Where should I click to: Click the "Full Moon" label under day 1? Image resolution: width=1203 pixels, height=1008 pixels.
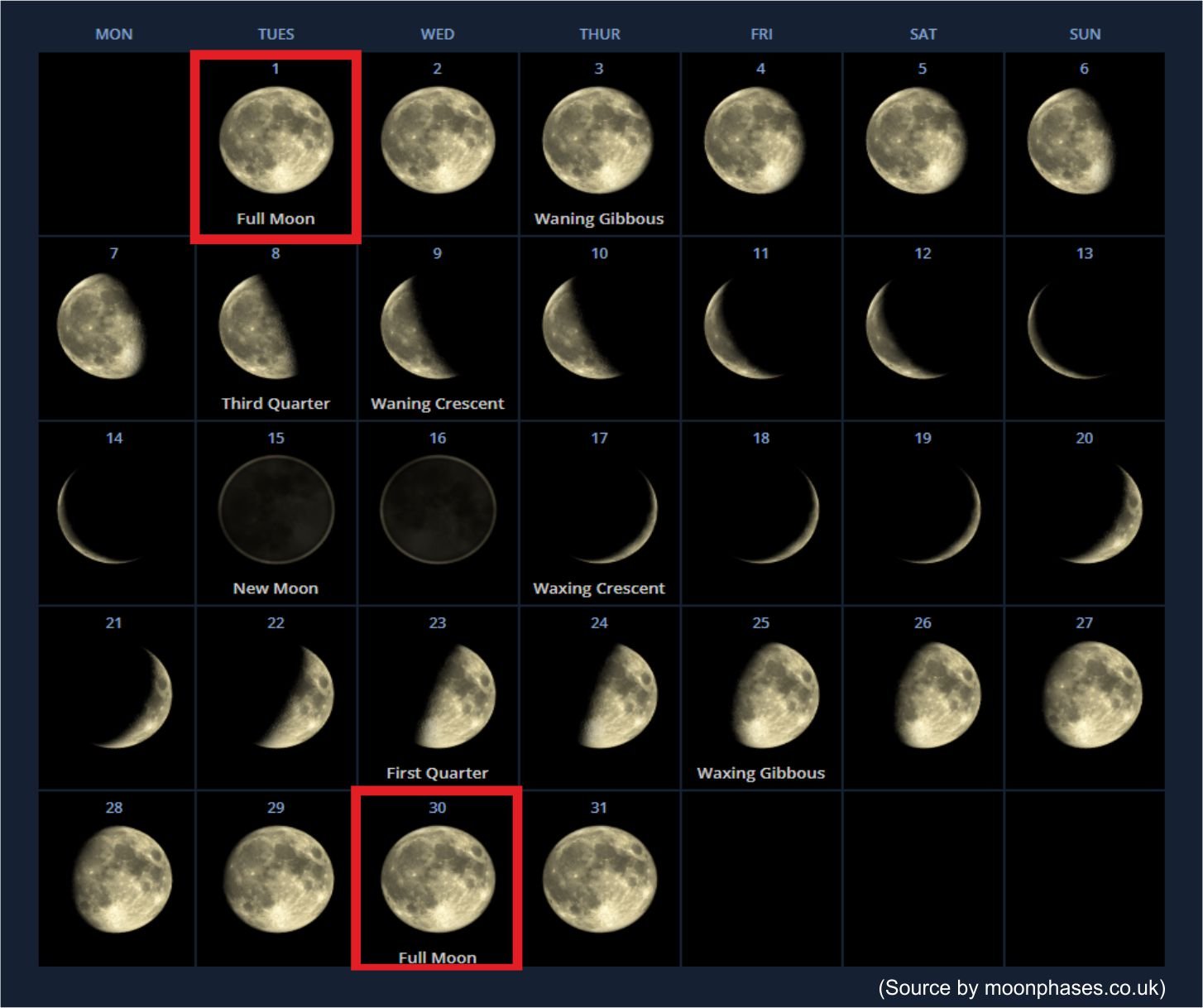tap(276, 218)
